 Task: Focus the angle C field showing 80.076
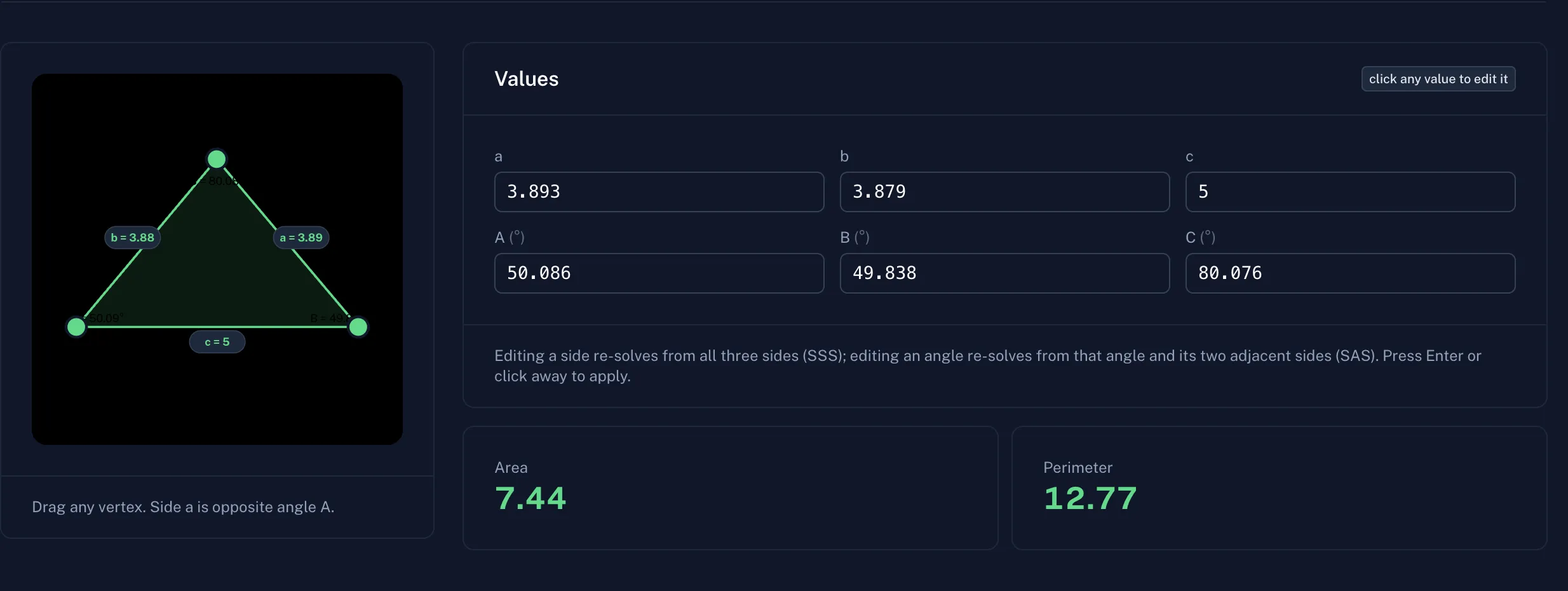(1350, 273)
